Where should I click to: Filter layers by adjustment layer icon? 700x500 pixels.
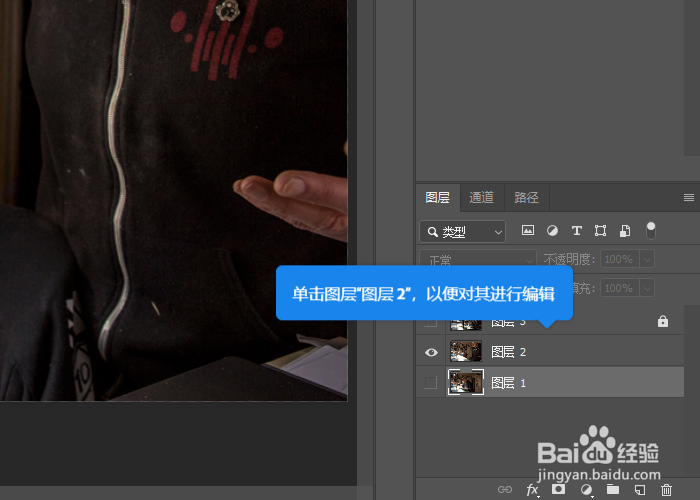552,230
